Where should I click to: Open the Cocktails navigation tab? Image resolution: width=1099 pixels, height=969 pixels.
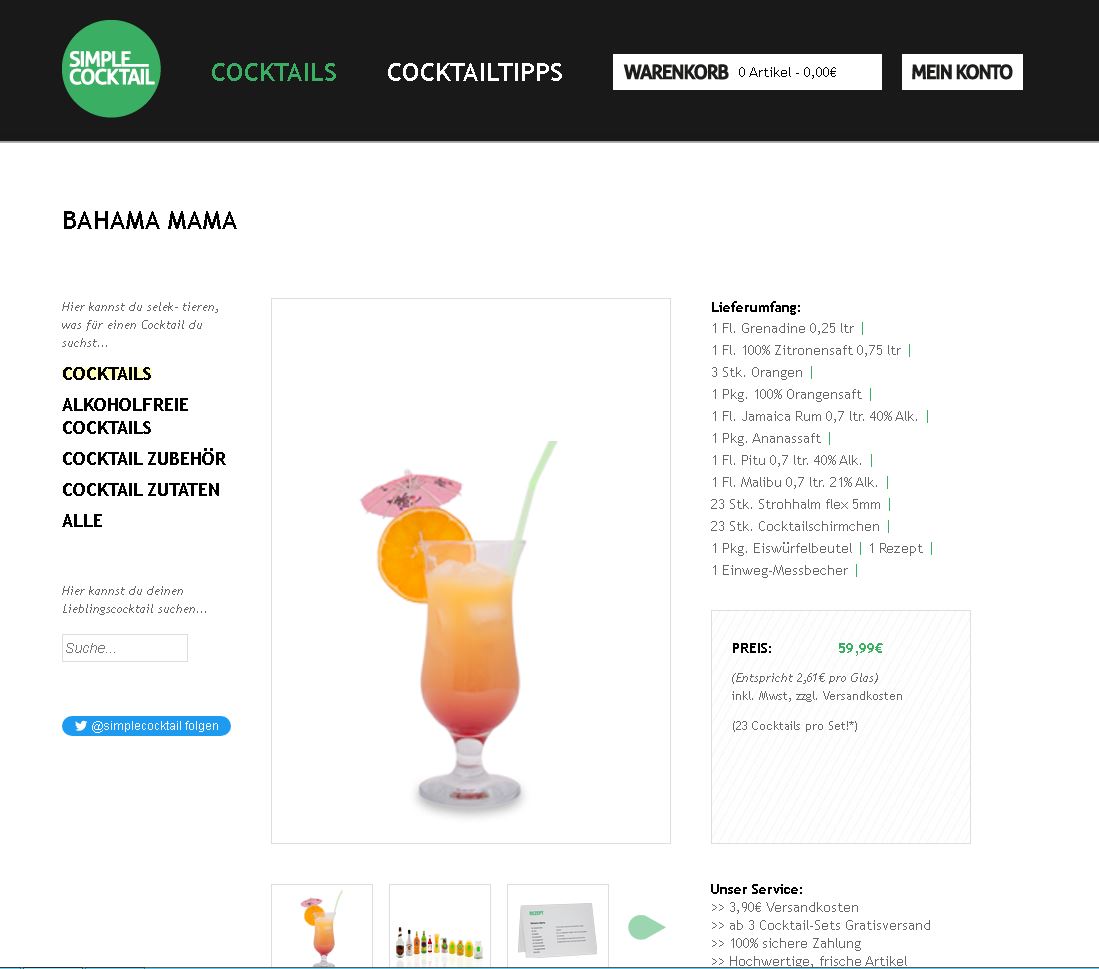(273, 72)
